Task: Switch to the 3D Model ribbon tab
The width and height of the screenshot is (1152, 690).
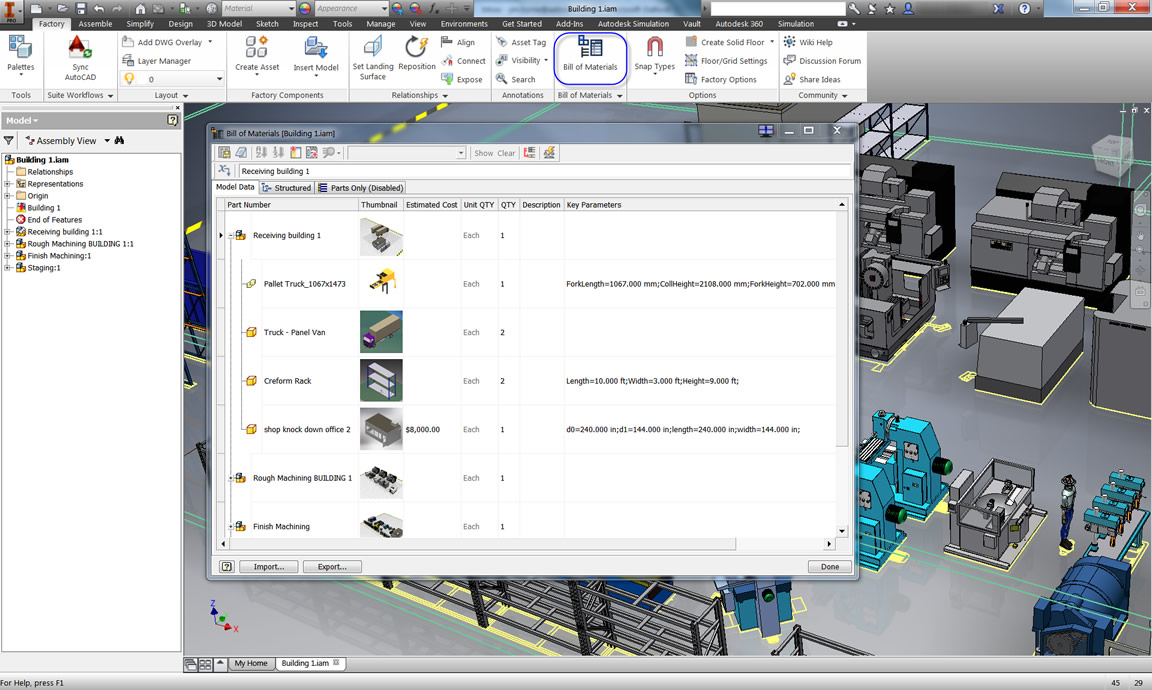Action: (x=224, y=24)
